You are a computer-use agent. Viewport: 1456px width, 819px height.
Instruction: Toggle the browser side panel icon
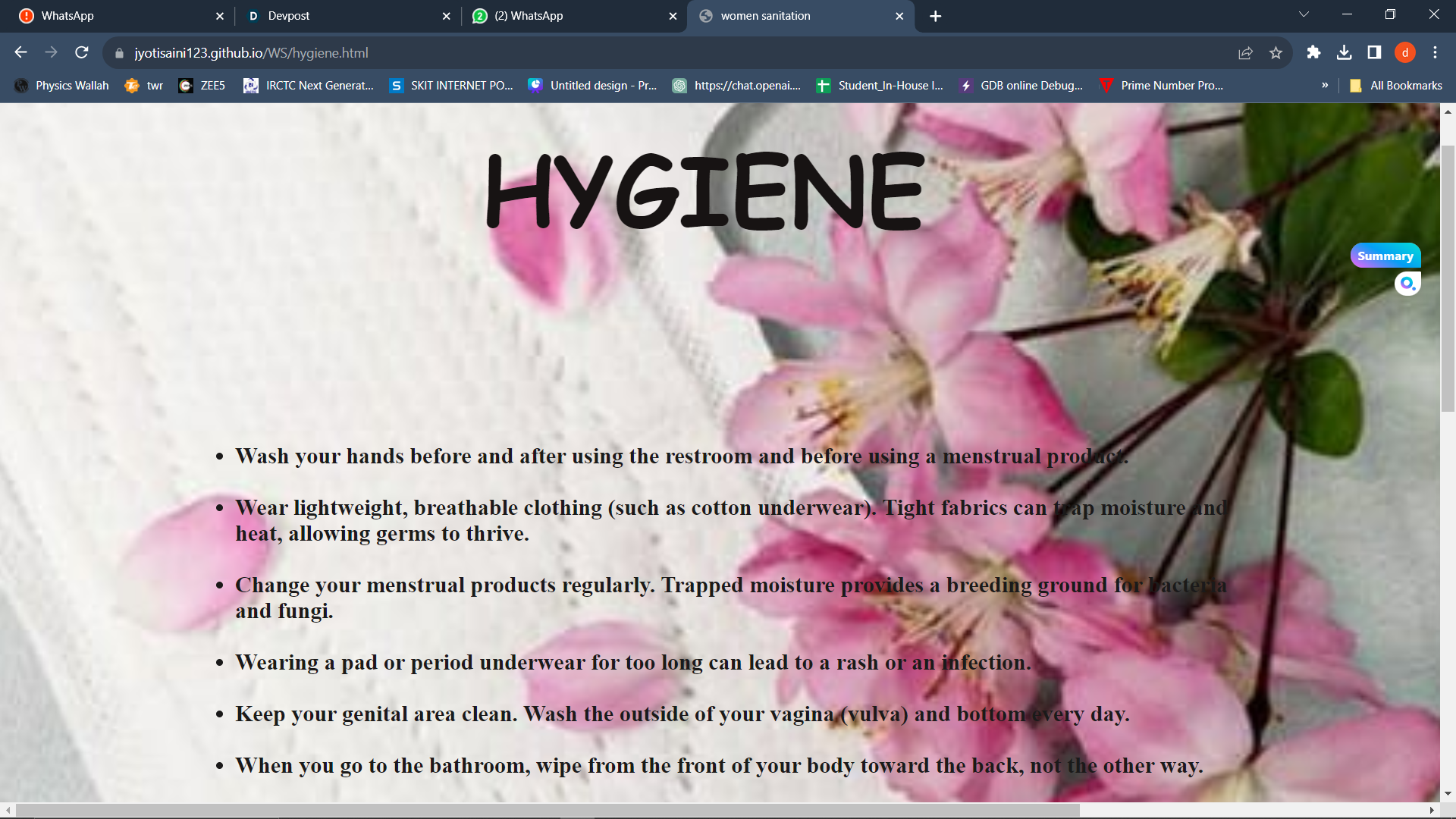(1374, 52)
